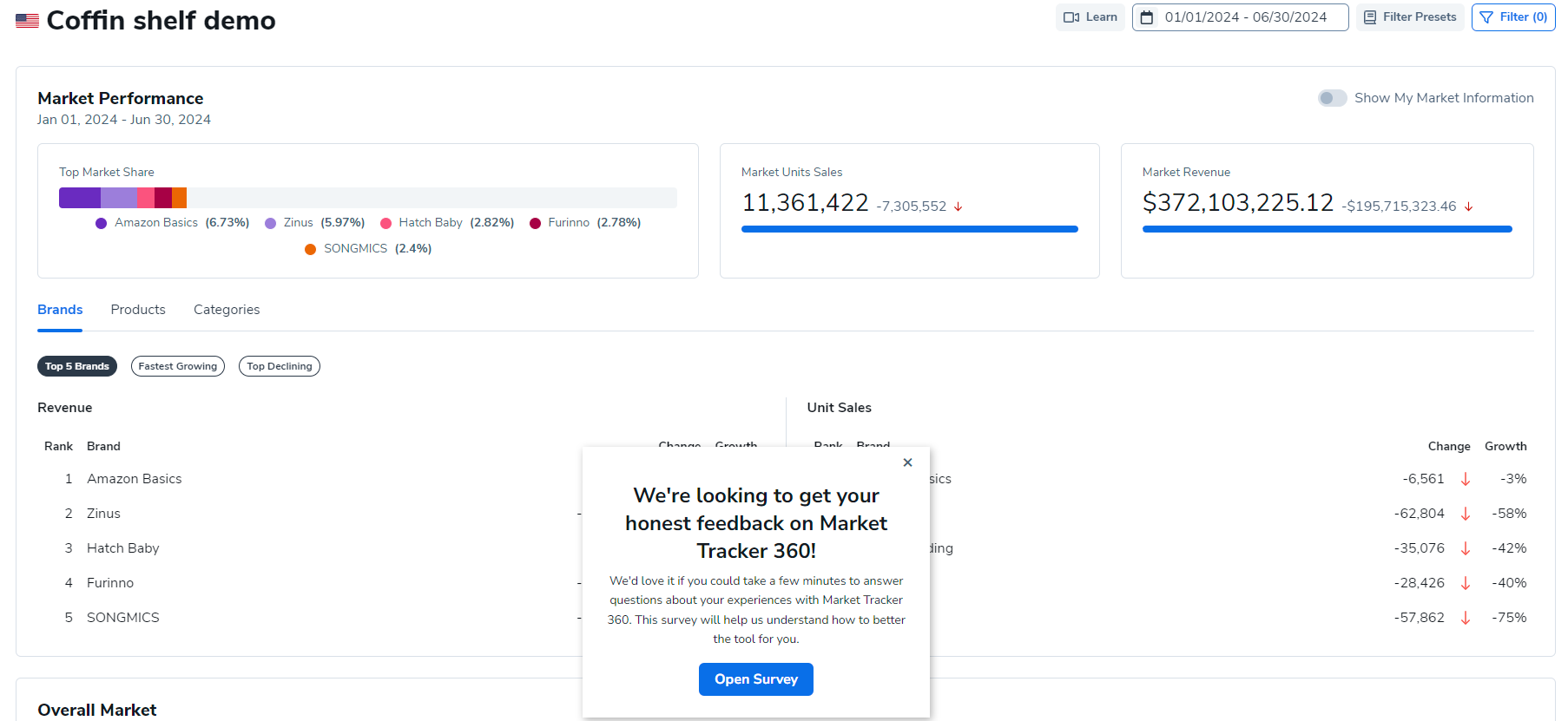
Task: Click the Amazon Basics purple legend dot
Action: click(x=101, y=223)
